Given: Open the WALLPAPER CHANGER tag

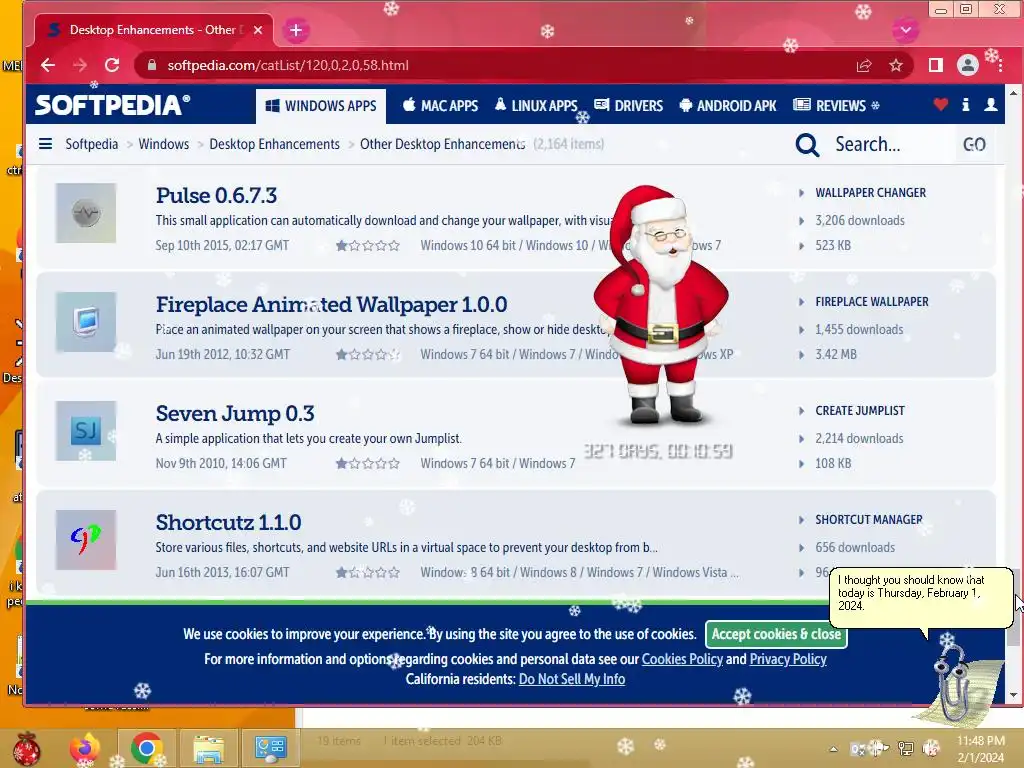Looking at the screenshot, I should [x=871, y=193].
